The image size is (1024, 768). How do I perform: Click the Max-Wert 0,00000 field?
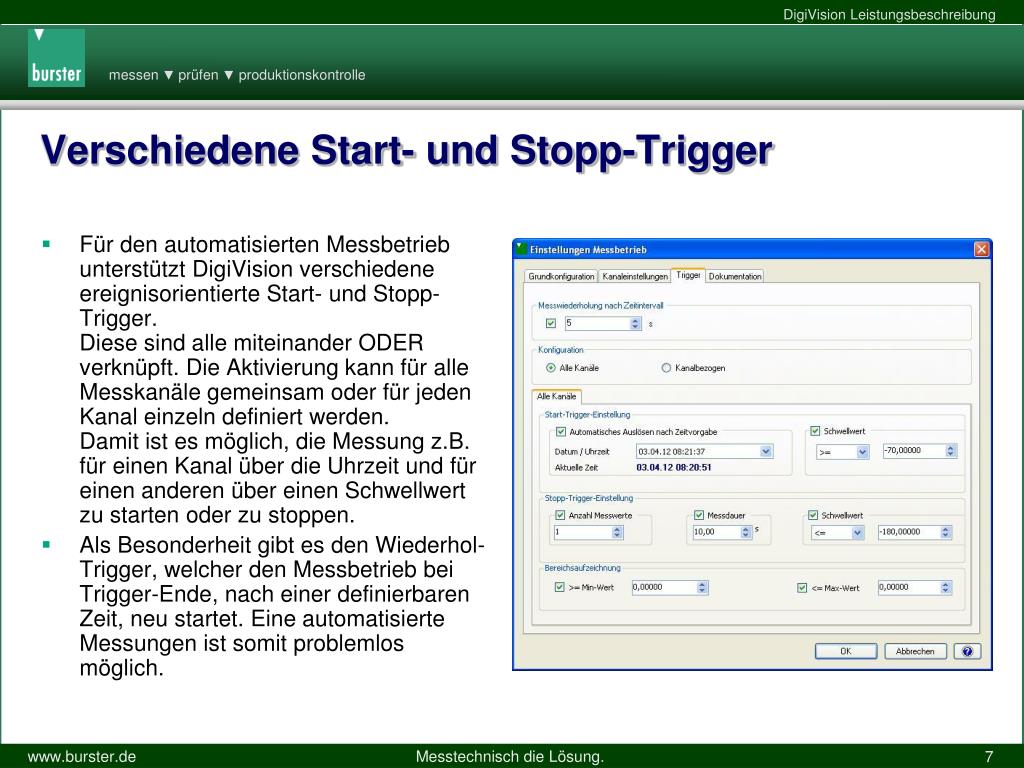[x=909, y=587]
